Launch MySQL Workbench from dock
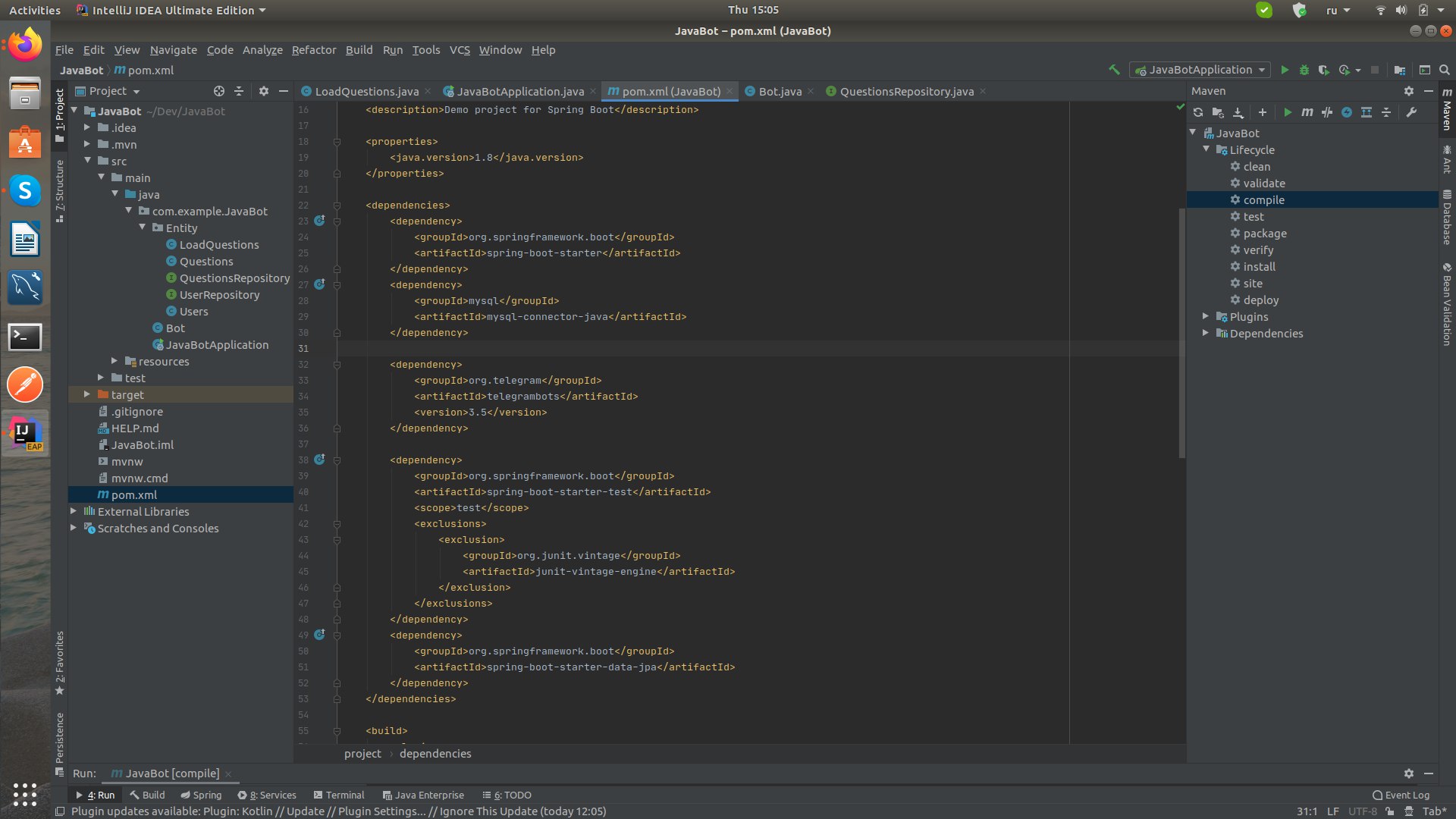Image resolution: width=1456 pixels, height=819 pixels. [25, 287]
